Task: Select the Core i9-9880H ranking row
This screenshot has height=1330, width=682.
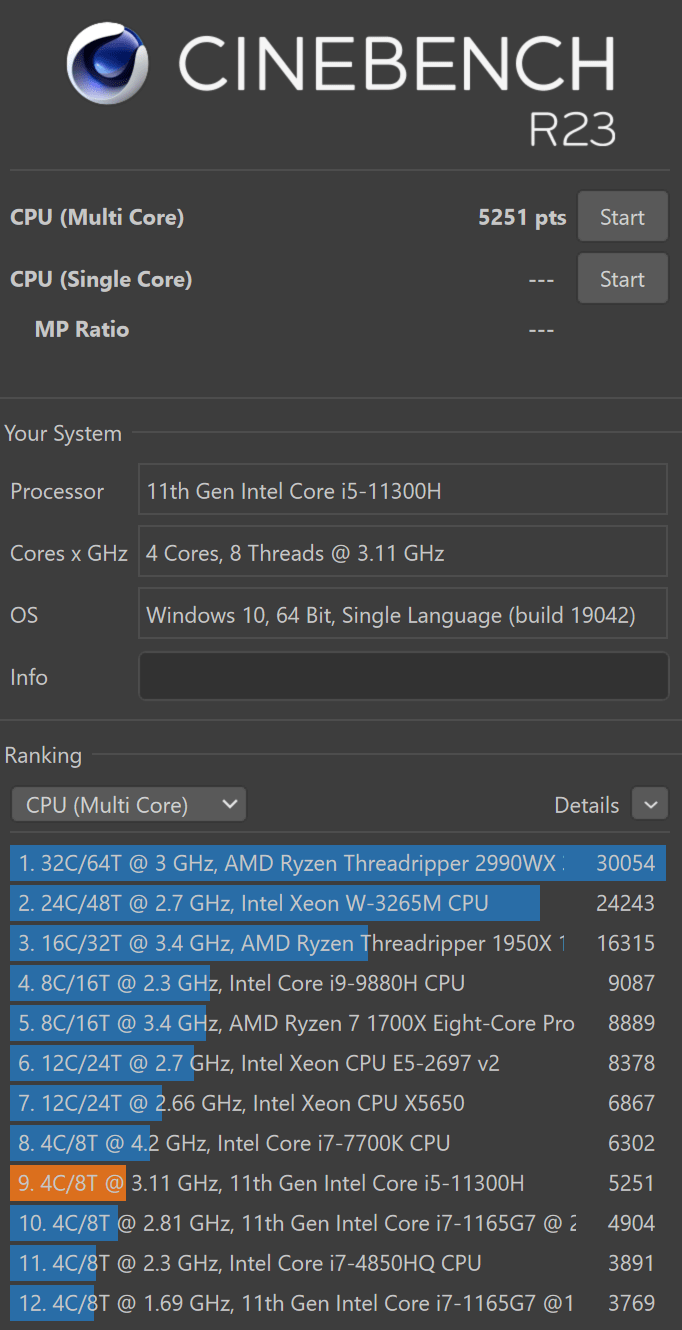Action: [x=338, y=983]
